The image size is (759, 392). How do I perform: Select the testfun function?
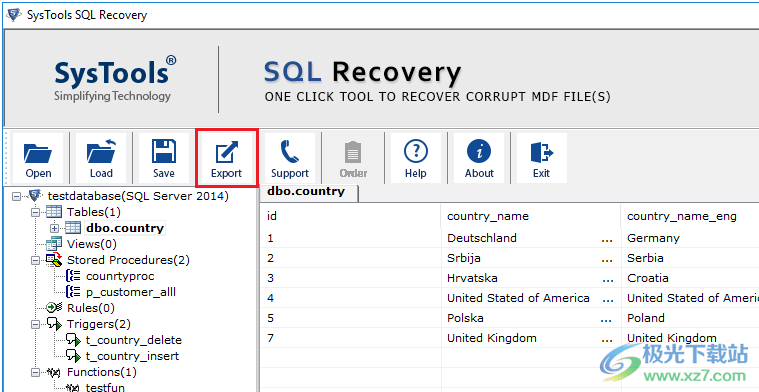[x=105, y=387]
